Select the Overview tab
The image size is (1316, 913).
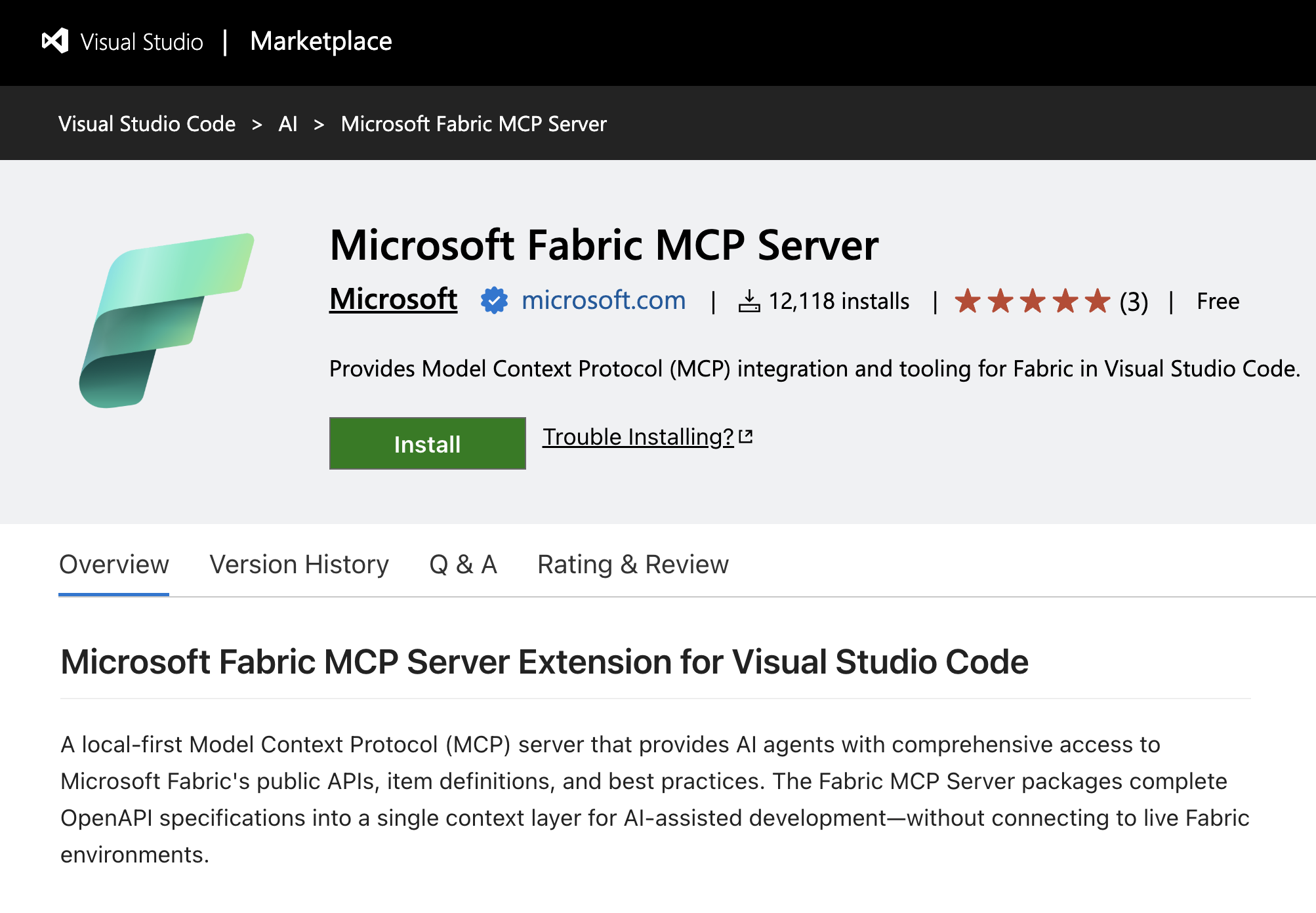113,564
